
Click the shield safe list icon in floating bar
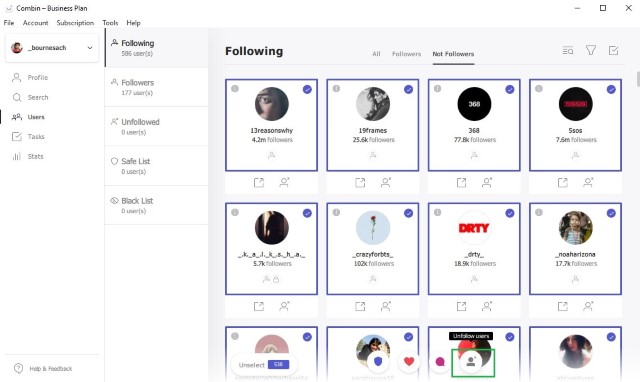click(378, 361)
